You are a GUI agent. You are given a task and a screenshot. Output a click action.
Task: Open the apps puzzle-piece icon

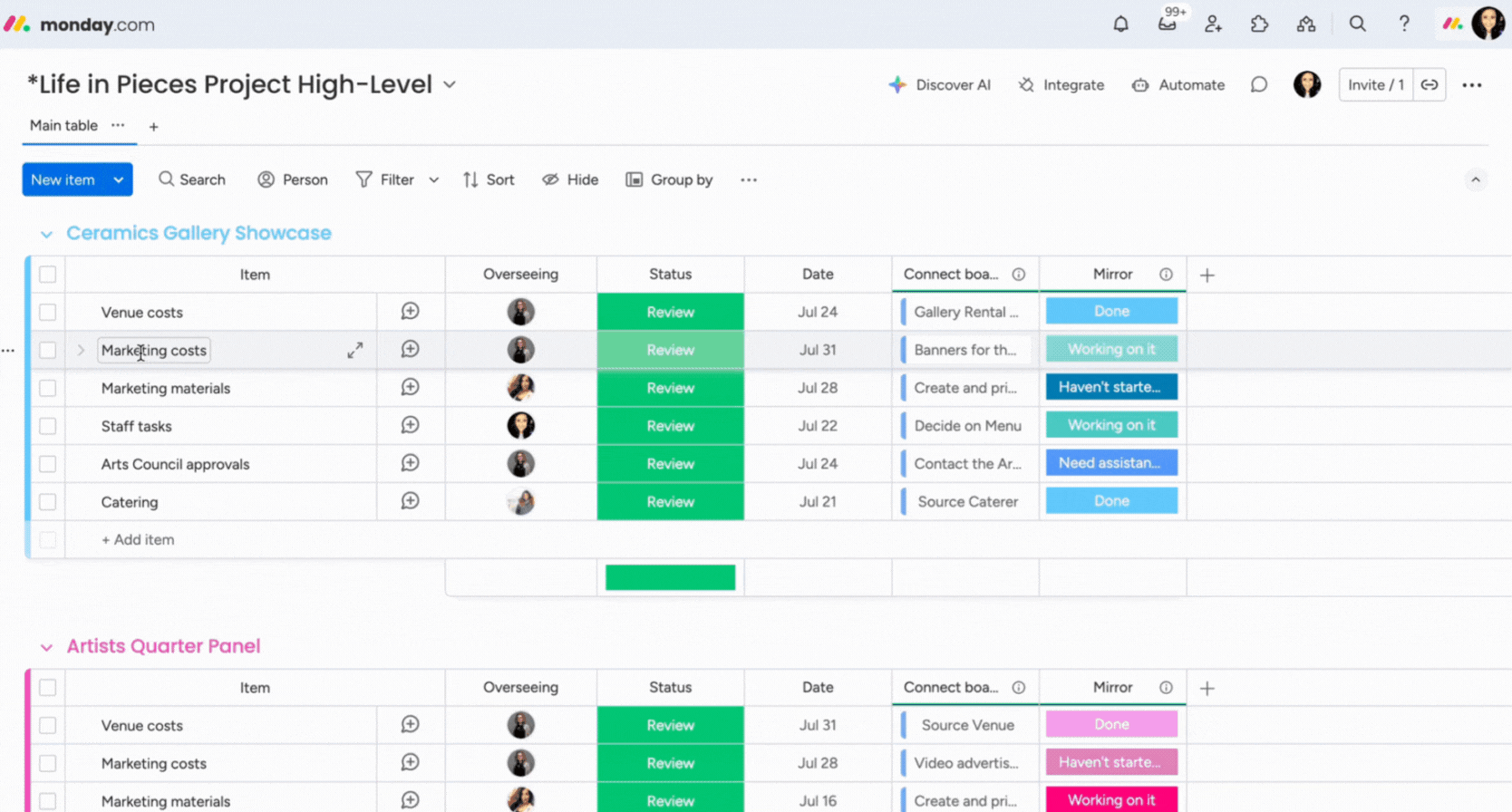click(x=1259, y=24)
